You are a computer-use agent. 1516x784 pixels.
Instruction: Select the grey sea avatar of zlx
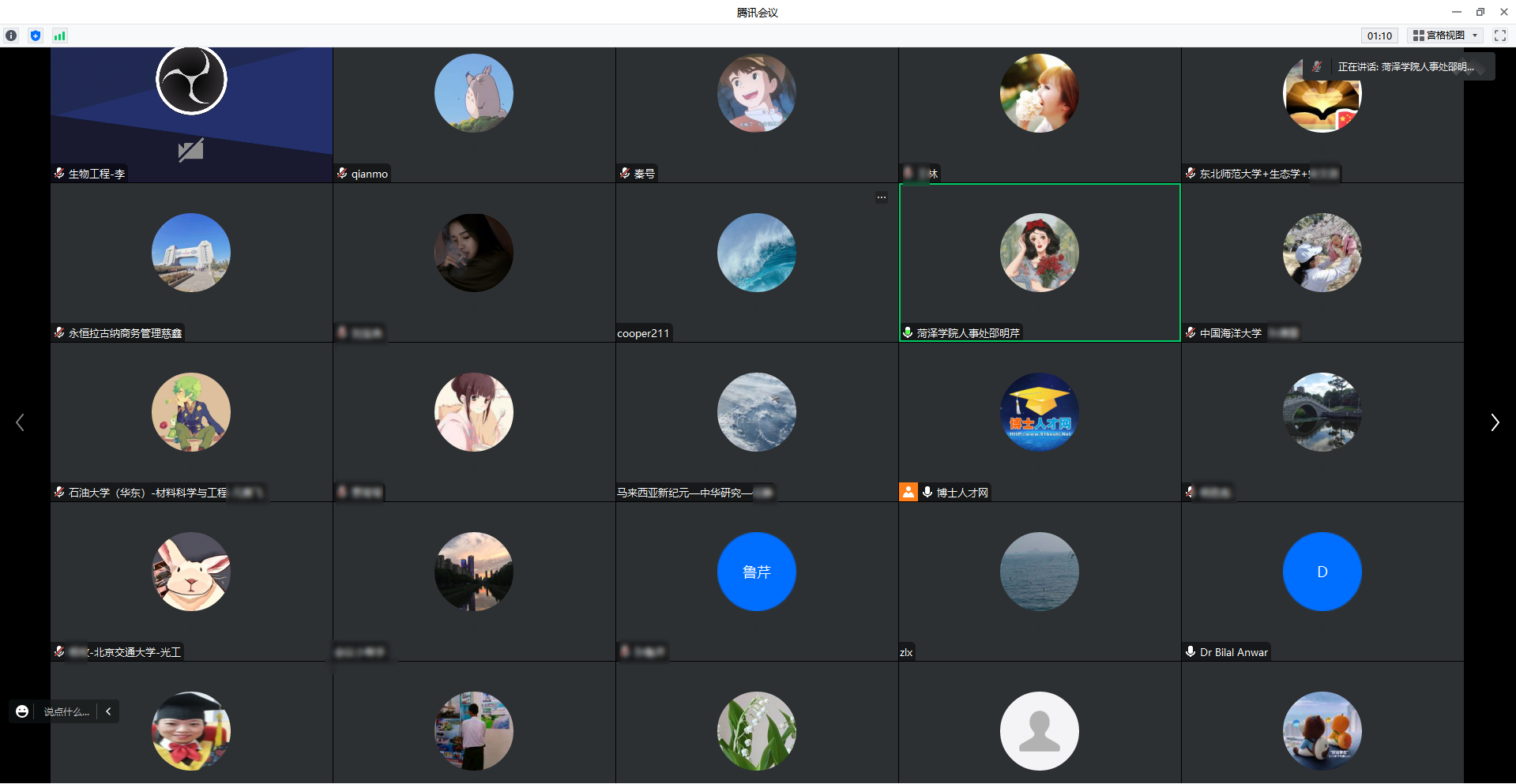click(x=1040, y=572)
